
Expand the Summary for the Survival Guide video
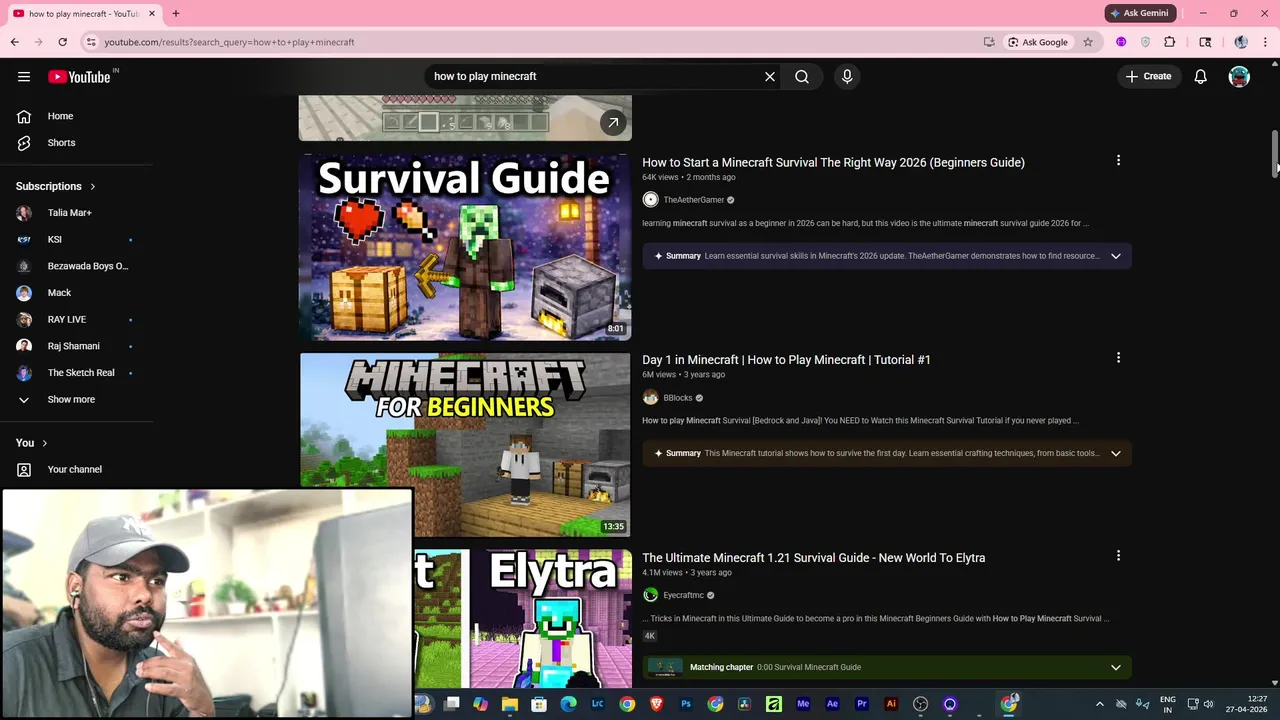click(x=1116, y=256)
